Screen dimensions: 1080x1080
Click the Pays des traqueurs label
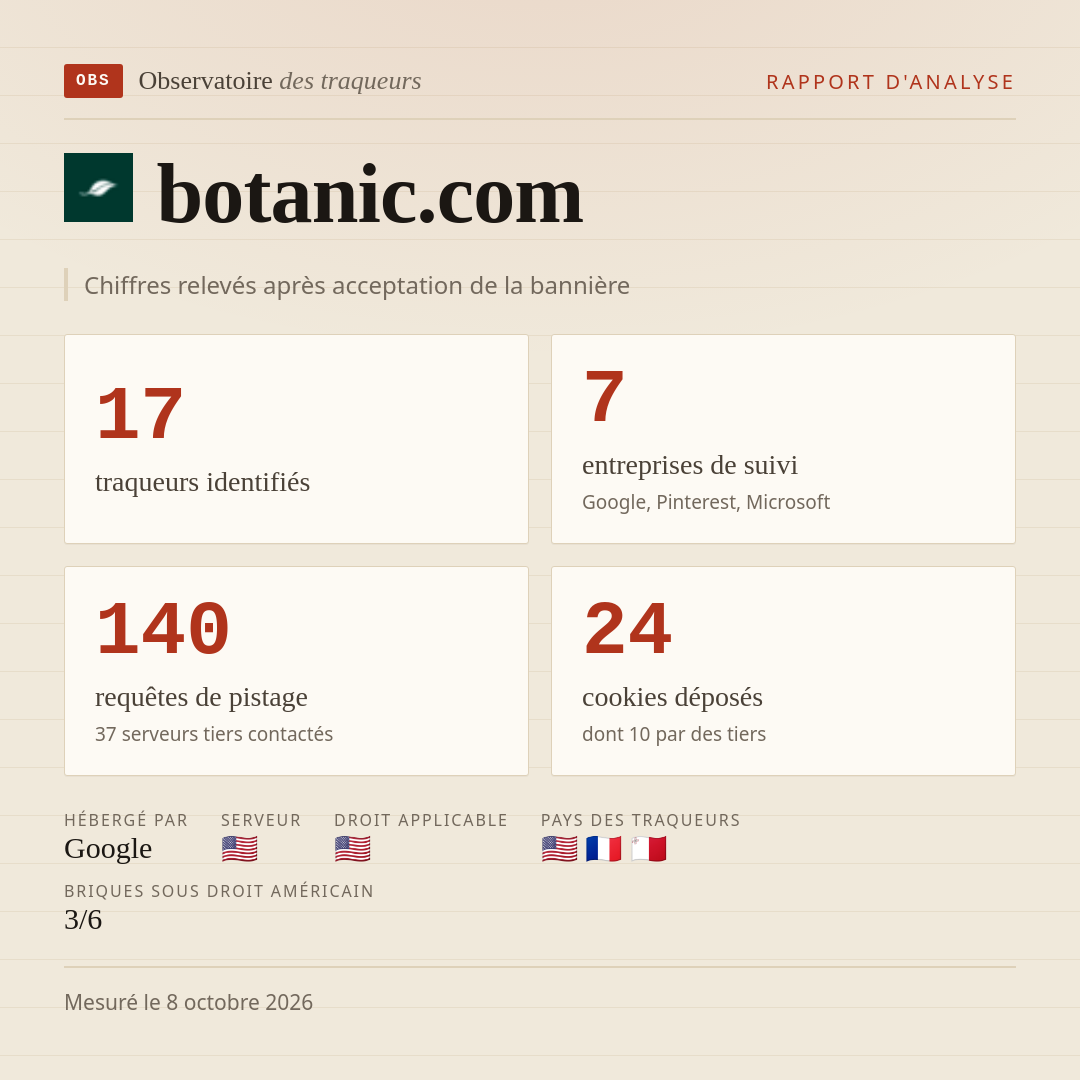click(x=641, y=820)
